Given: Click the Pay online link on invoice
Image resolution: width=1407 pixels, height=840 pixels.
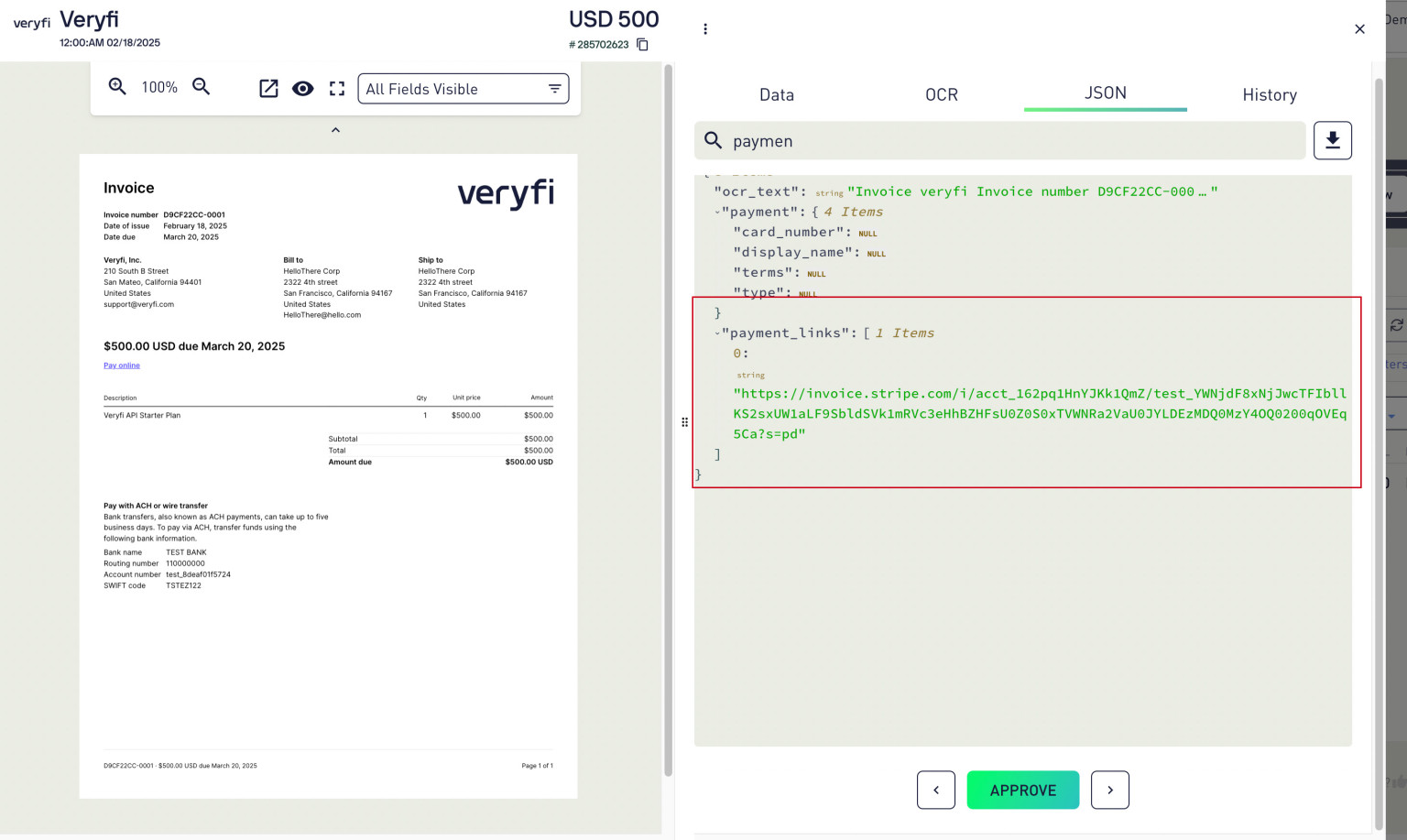Looking at the screenshot, I should 122,365.
